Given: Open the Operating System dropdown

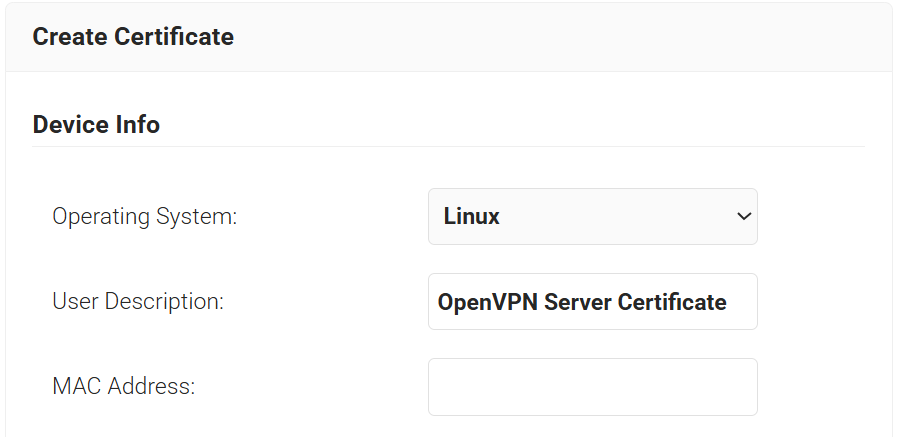Looking at the screenshot, I should tap(592, 216).
